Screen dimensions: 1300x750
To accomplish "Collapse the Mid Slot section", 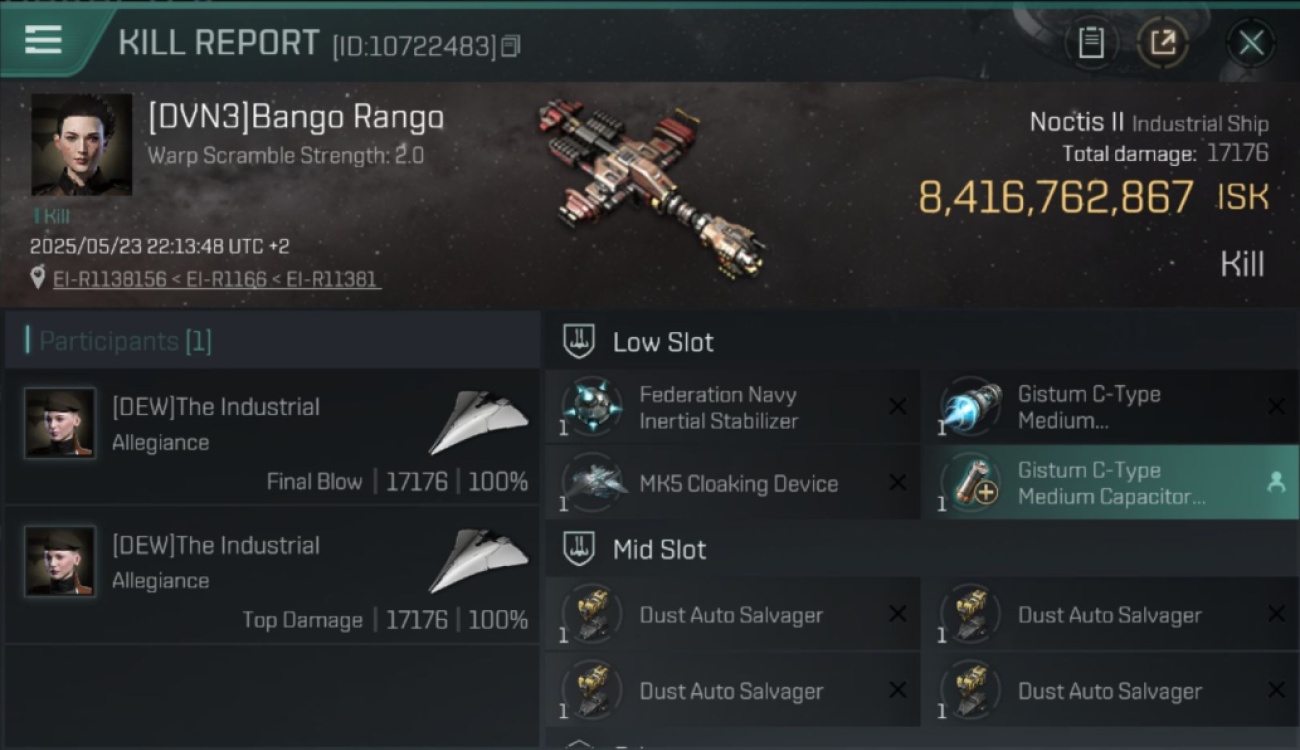I will click(579, 549).
